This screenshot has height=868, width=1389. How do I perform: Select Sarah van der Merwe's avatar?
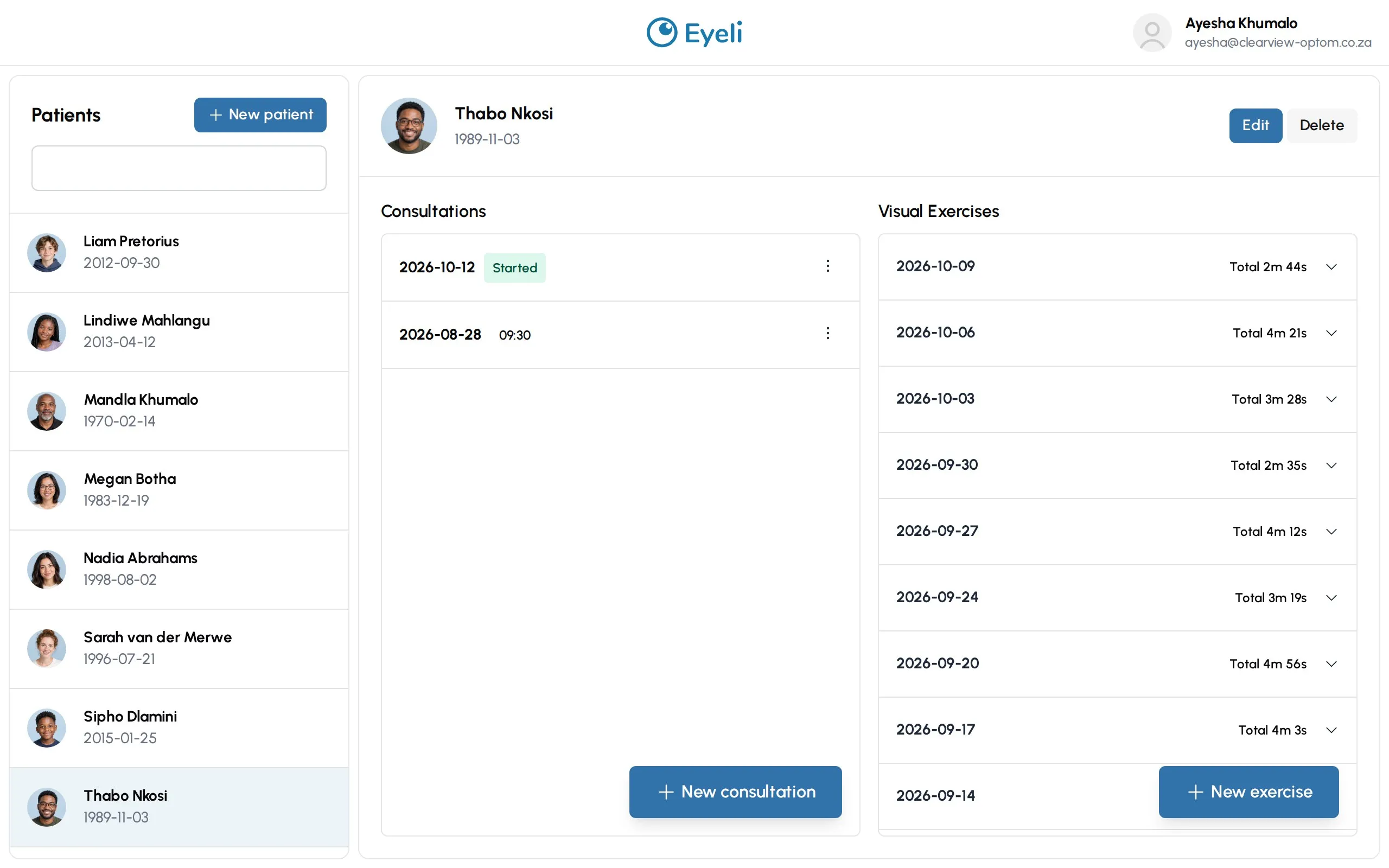(x=47, y=649)
